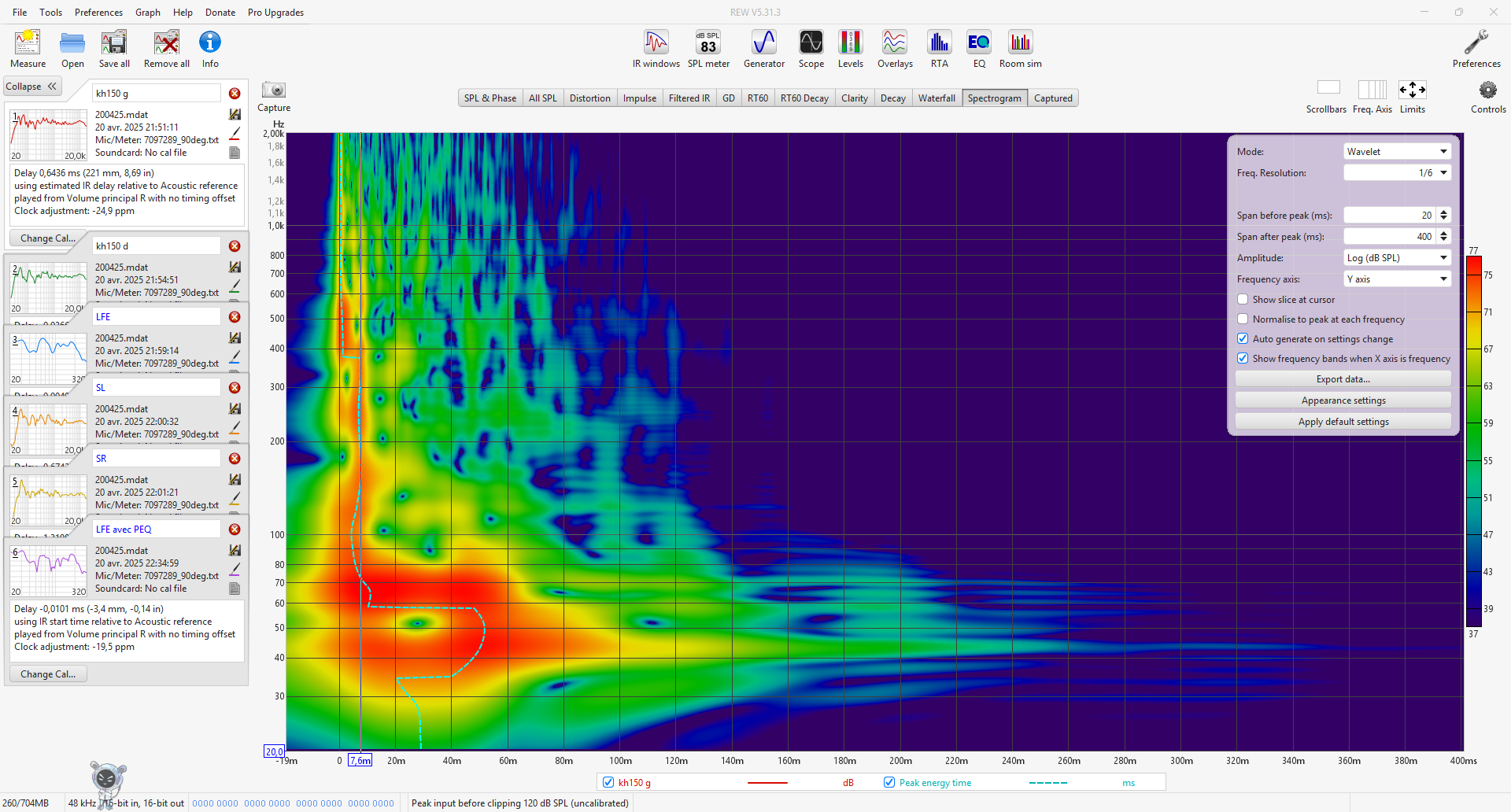Open graph Limits settings
This screenshot has height=812, width=1511.
[x=1413, y=97]
